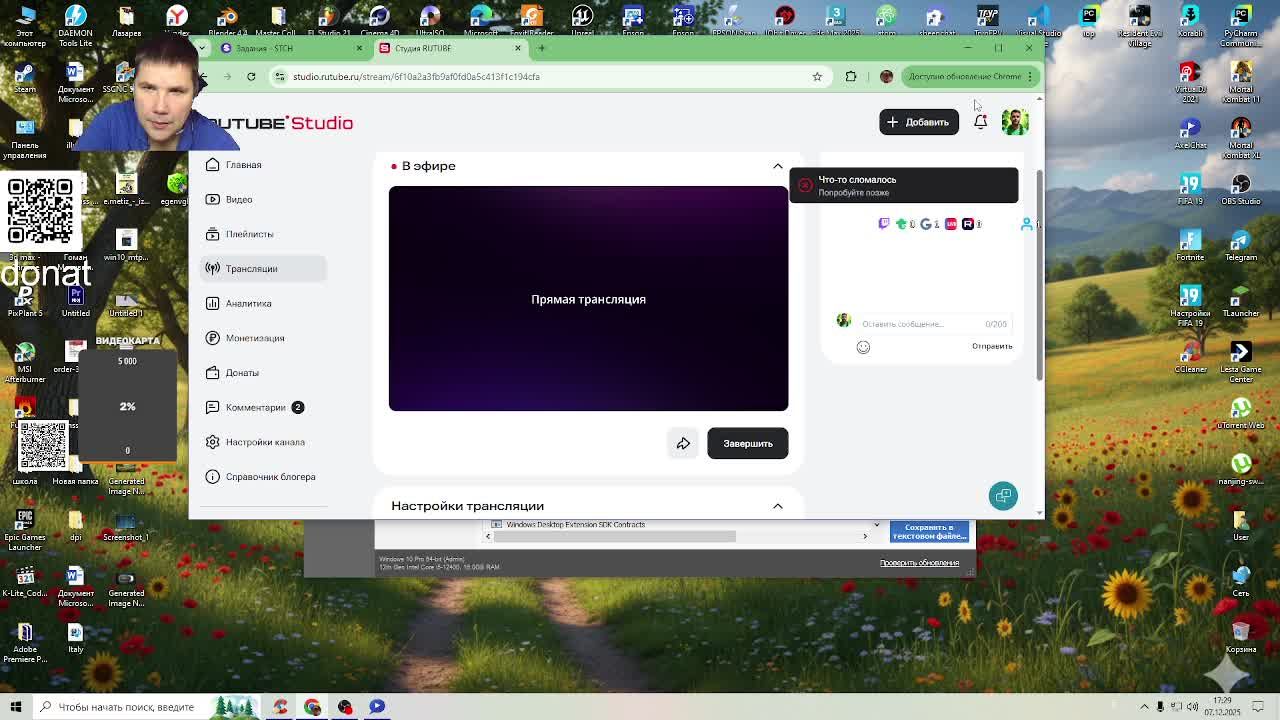The image size is (1280, 720).
Task: Click the Прямая трансляция video preview
Action: (x=588, y=298)
